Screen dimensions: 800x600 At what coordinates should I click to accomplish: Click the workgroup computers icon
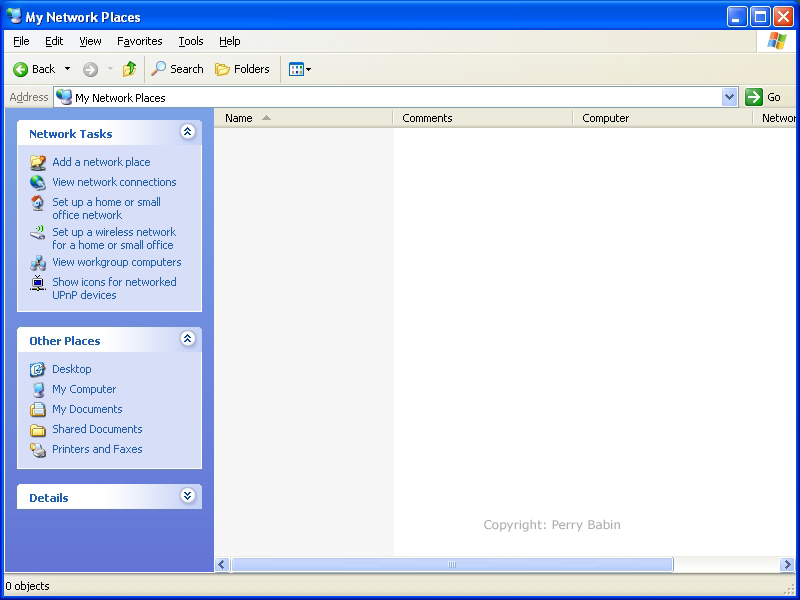coord(38,263)
